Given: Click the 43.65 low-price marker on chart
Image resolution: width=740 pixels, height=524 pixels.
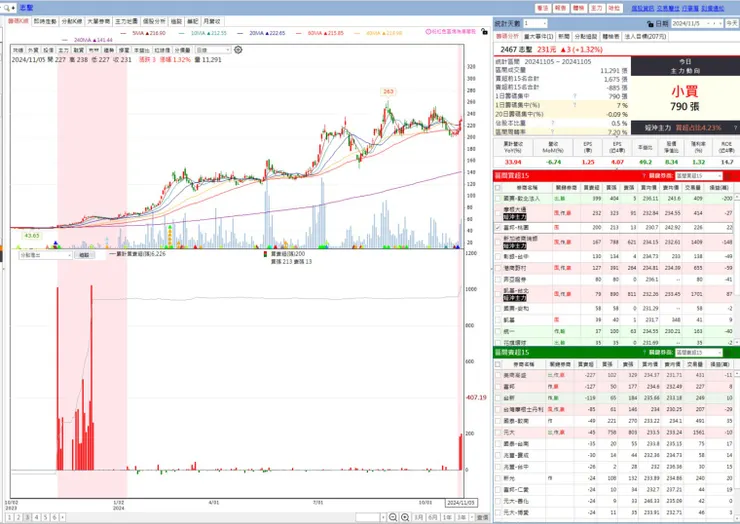Looking at the screenshot, I should (x=32, y=236).
